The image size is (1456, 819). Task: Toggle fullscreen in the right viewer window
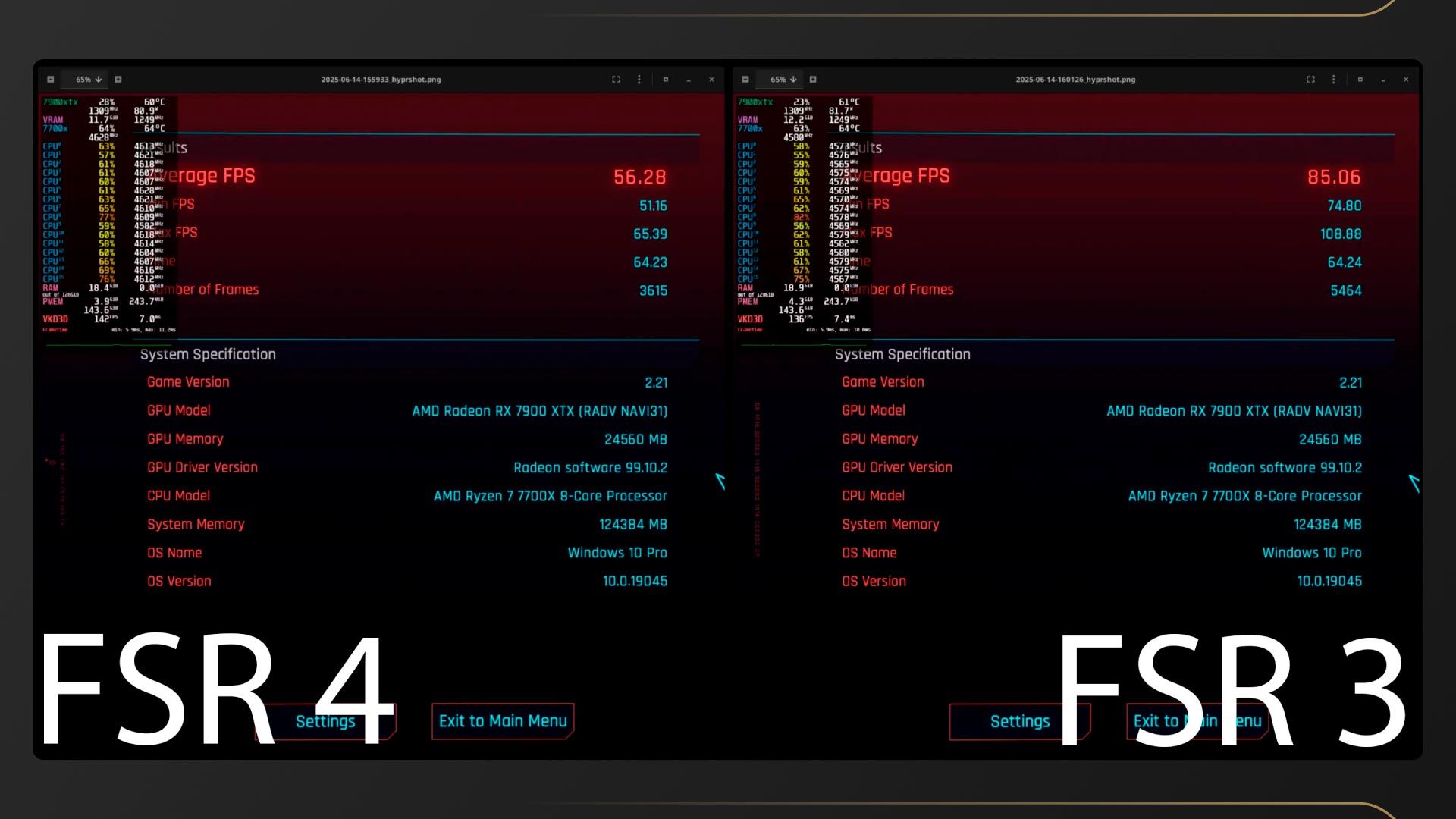(x=1310, y=80)
